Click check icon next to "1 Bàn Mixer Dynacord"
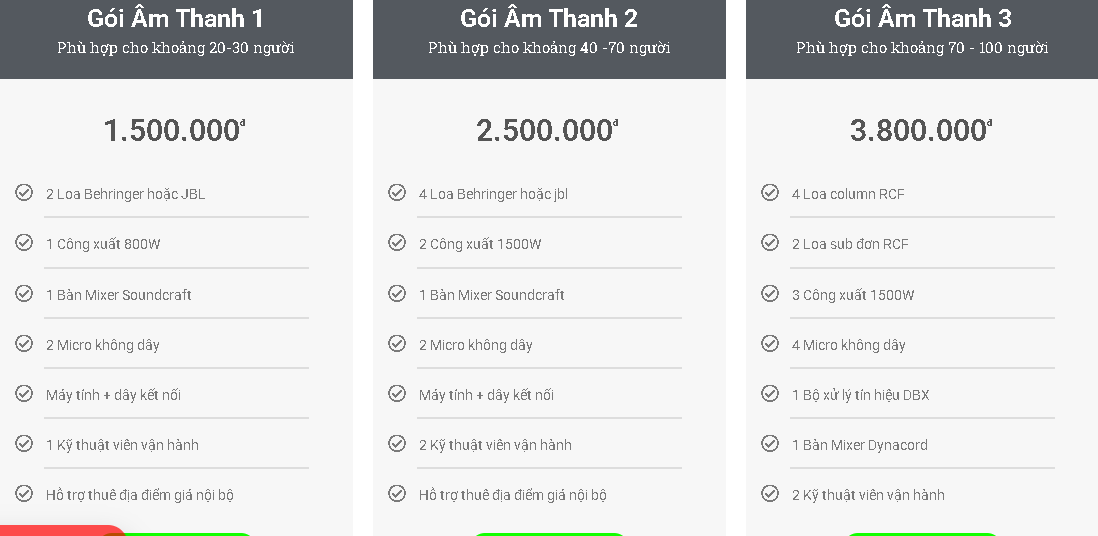The width and height of the screenshot is (1098, 536). coord(770,443)
